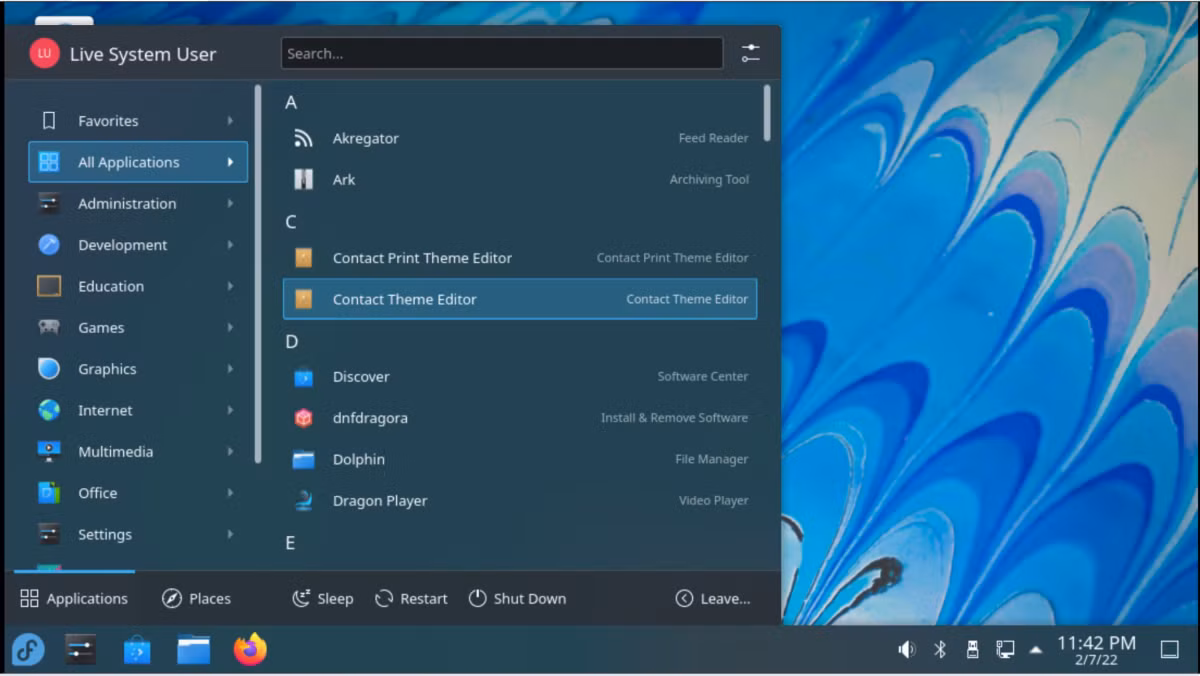1200x676 pixels.
Task: Click the Shut Down button
Action: click(517, 599)
